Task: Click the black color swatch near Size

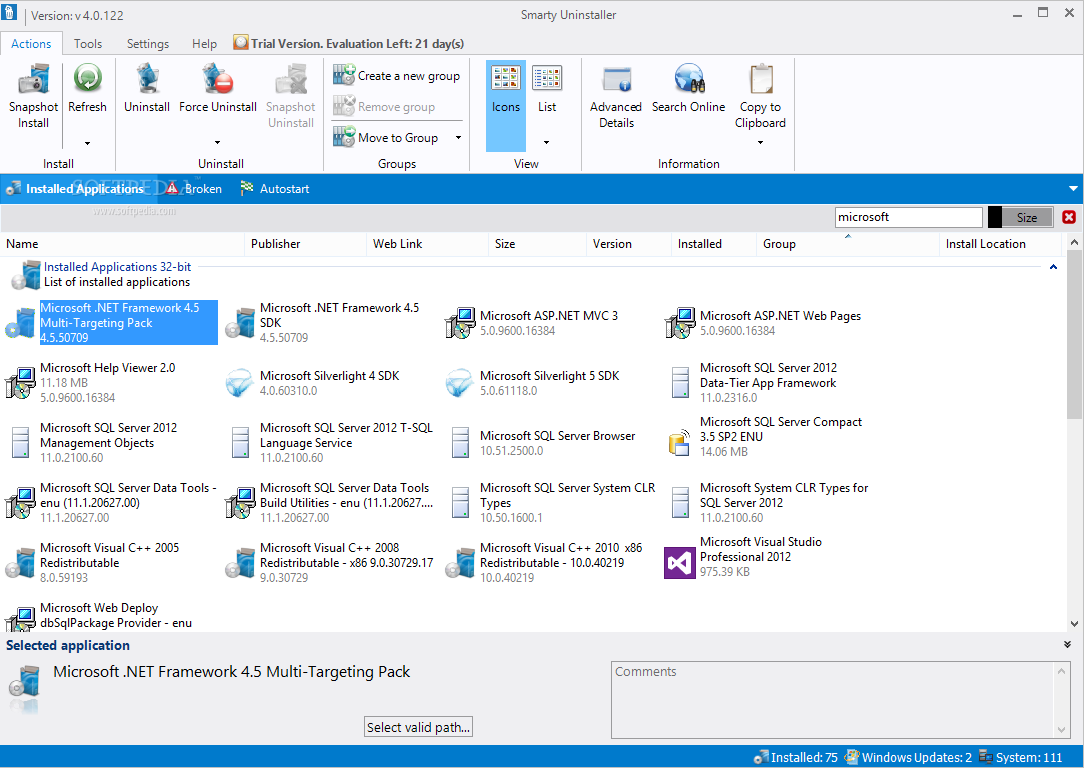Action: tap(995, 217)
